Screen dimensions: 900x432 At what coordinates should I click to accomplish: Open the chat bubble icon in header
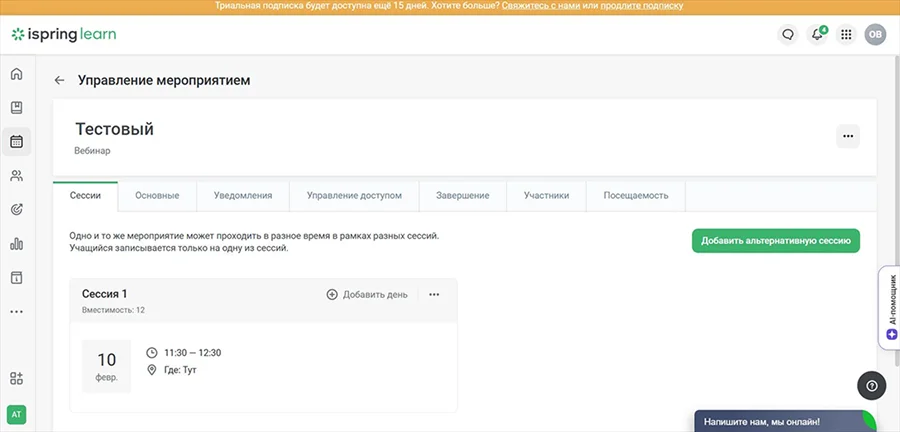point(788,34)
